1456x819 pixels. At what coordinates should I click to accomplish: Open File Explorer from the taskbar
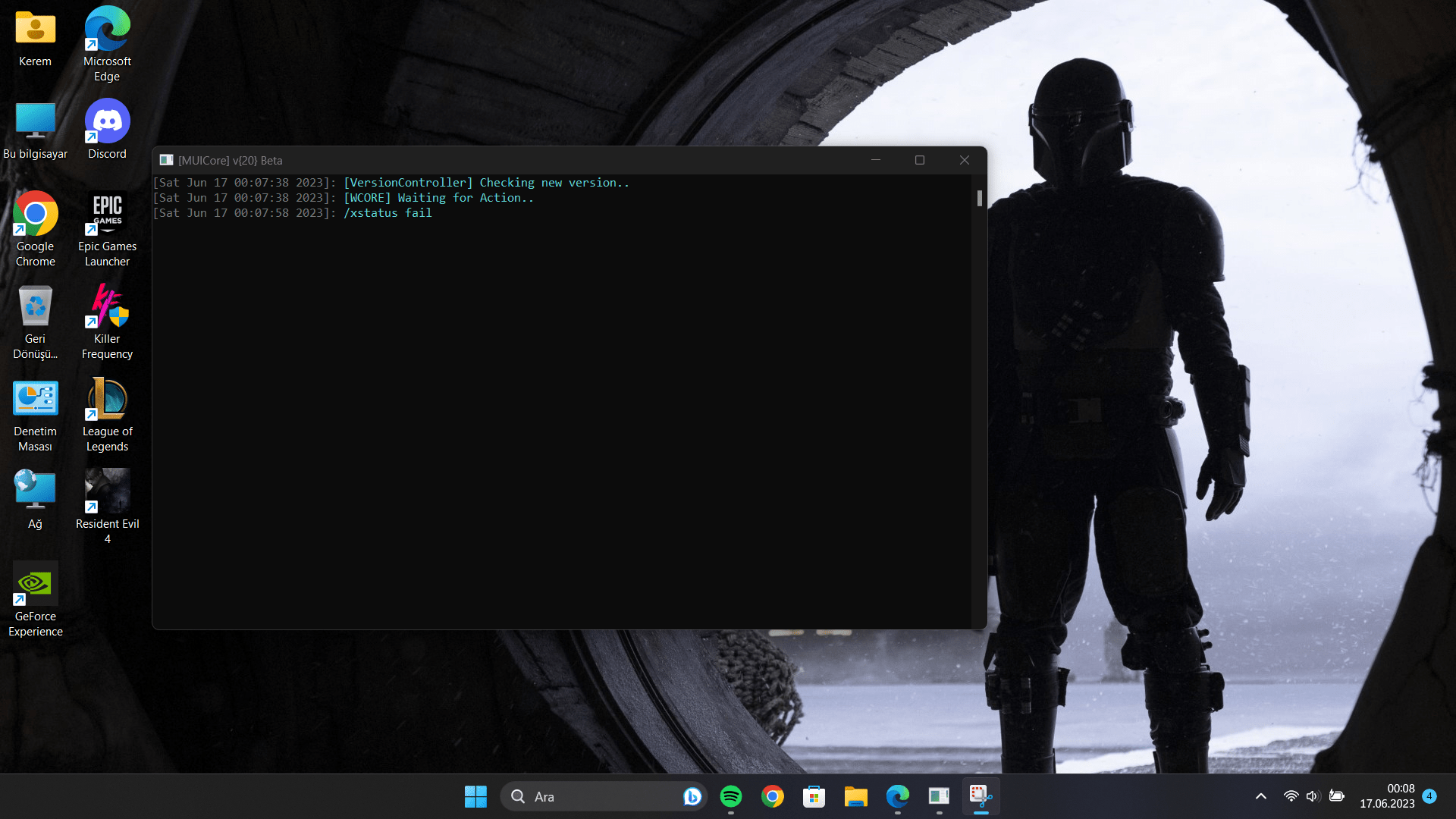[856, 796]
